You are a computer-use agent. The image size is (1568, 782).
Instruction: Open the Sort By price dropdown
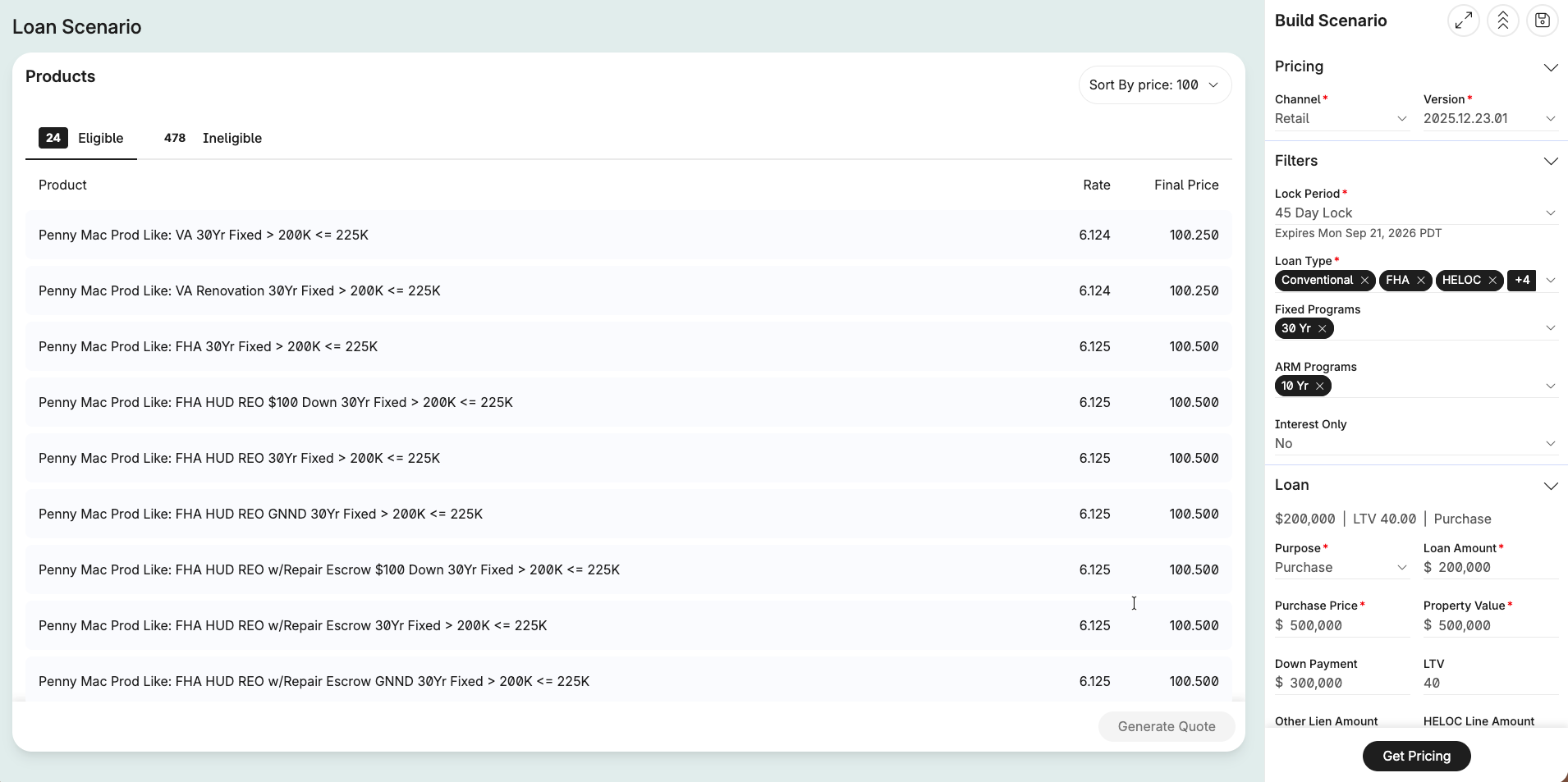point(1154,85)
